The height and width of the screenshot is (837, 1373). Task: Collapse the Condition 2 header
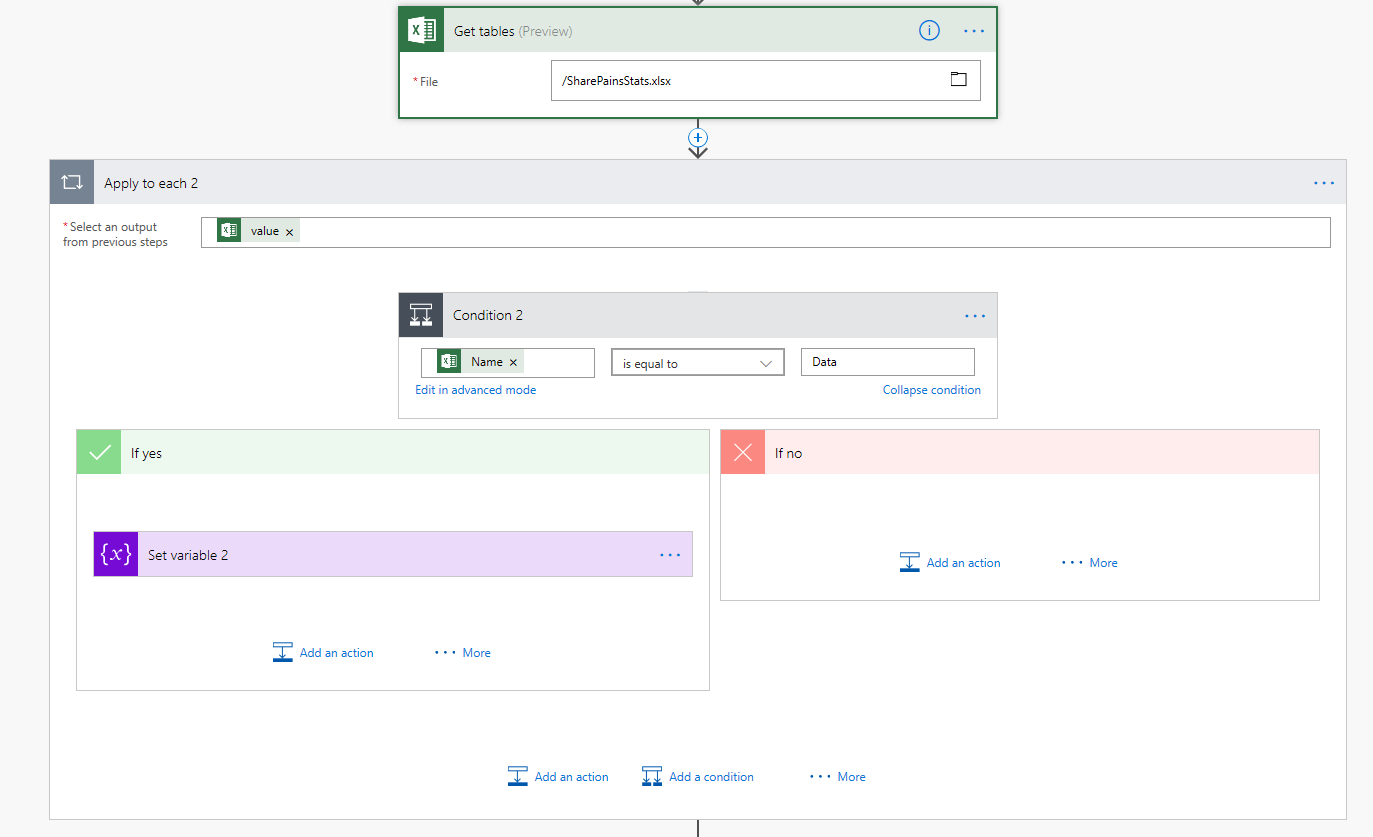pyautogui.click(x=698, y=315)
